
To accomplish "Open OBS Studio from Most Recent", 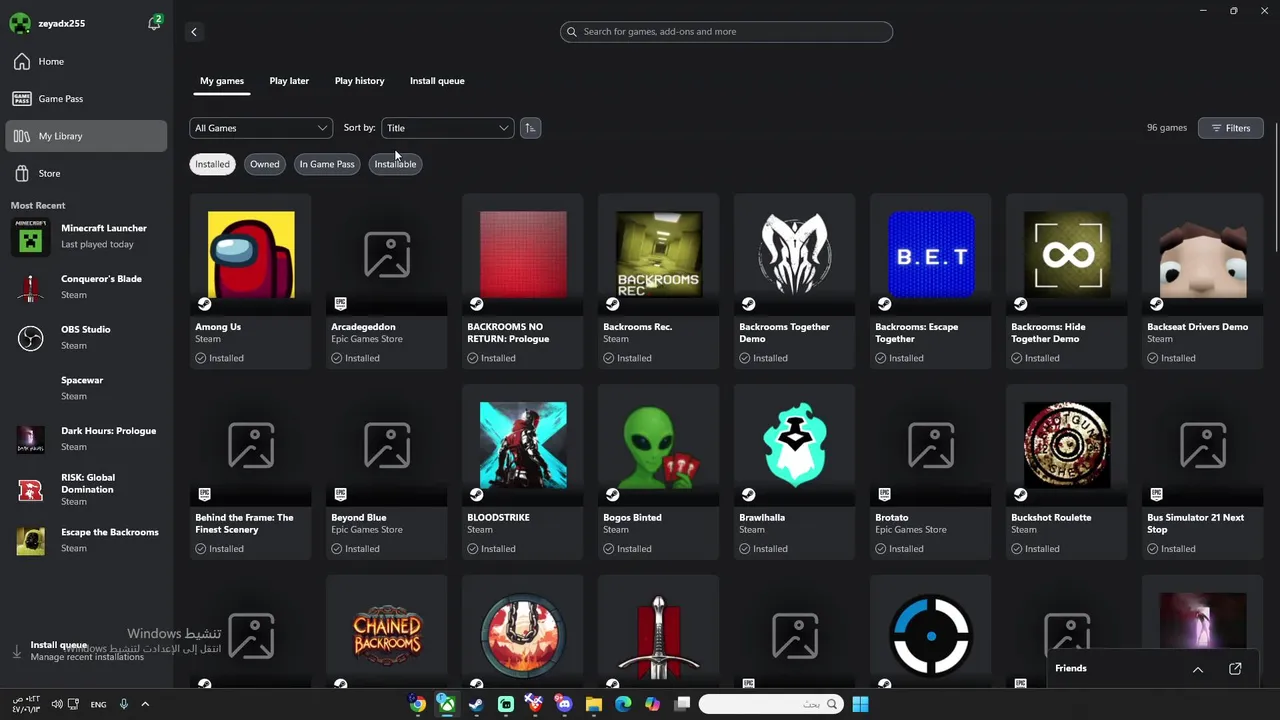I will [86, 338].
